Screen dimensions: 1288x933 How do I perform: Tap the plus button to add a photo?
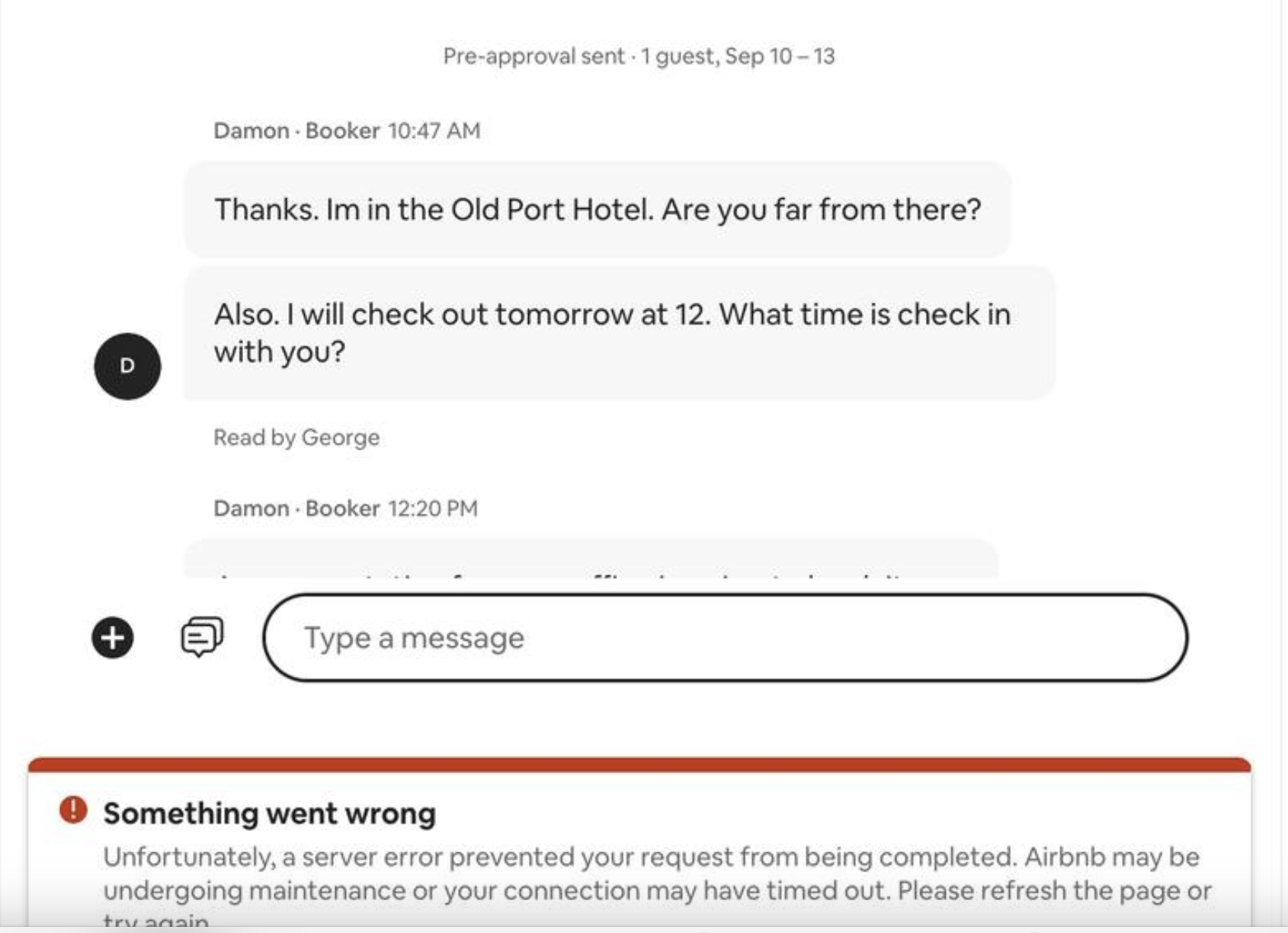111,638
